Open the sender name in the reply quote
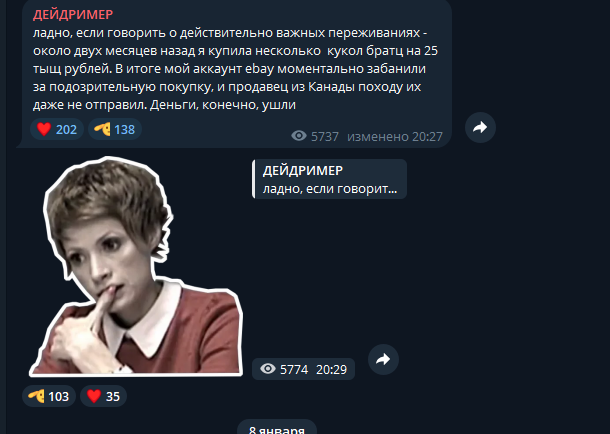 (x=303, y=170)
